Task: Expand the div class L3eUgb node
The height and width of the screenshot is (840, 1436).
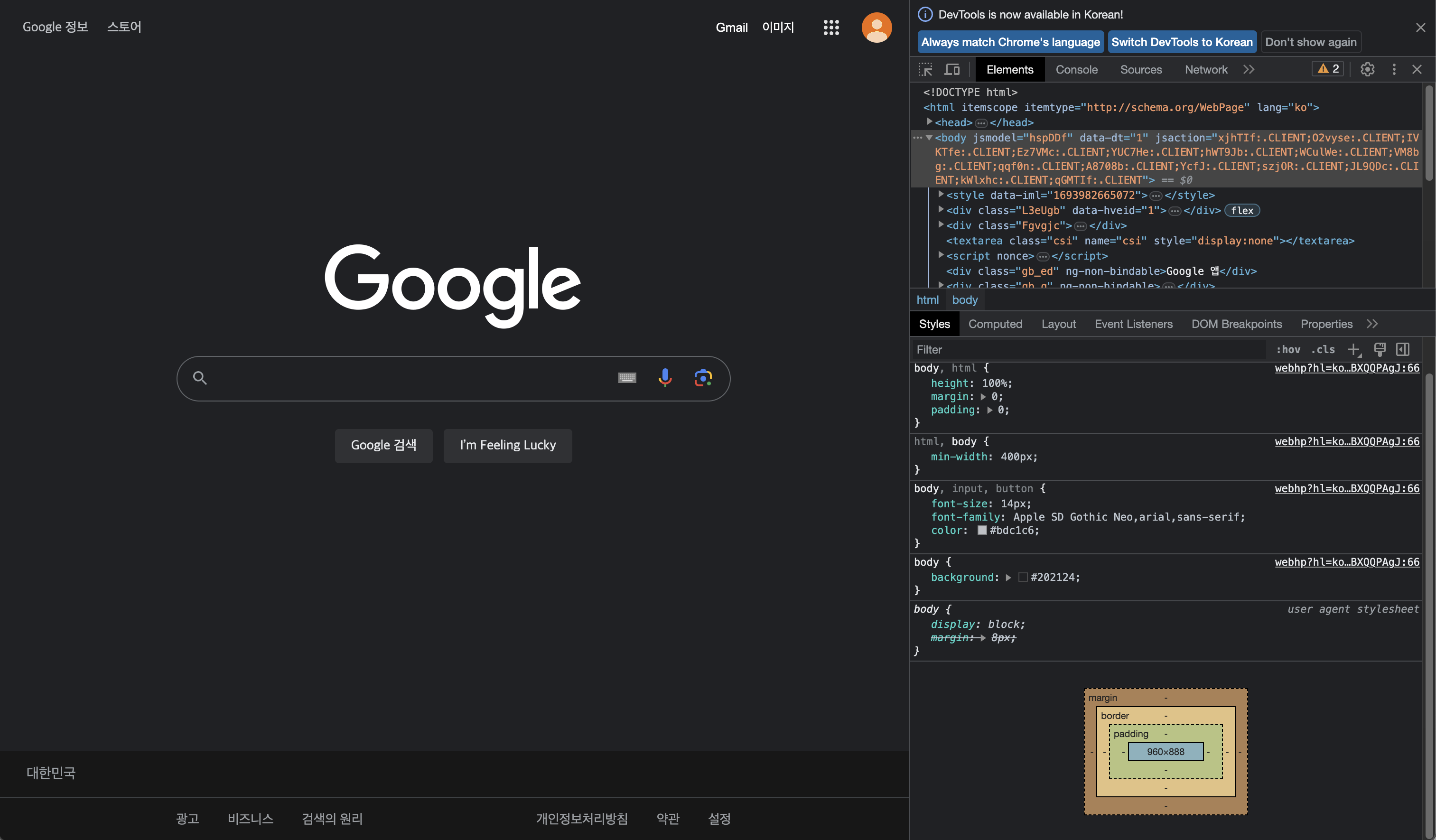Action: click(941, 210)
